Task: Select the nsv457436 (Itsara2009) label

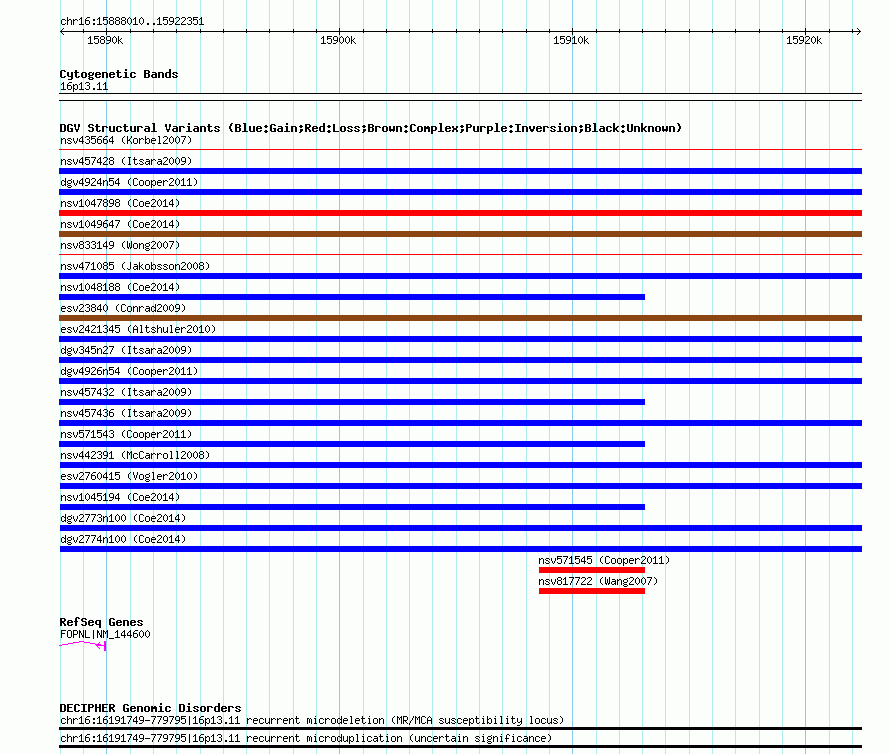Action: pos(126,413)
